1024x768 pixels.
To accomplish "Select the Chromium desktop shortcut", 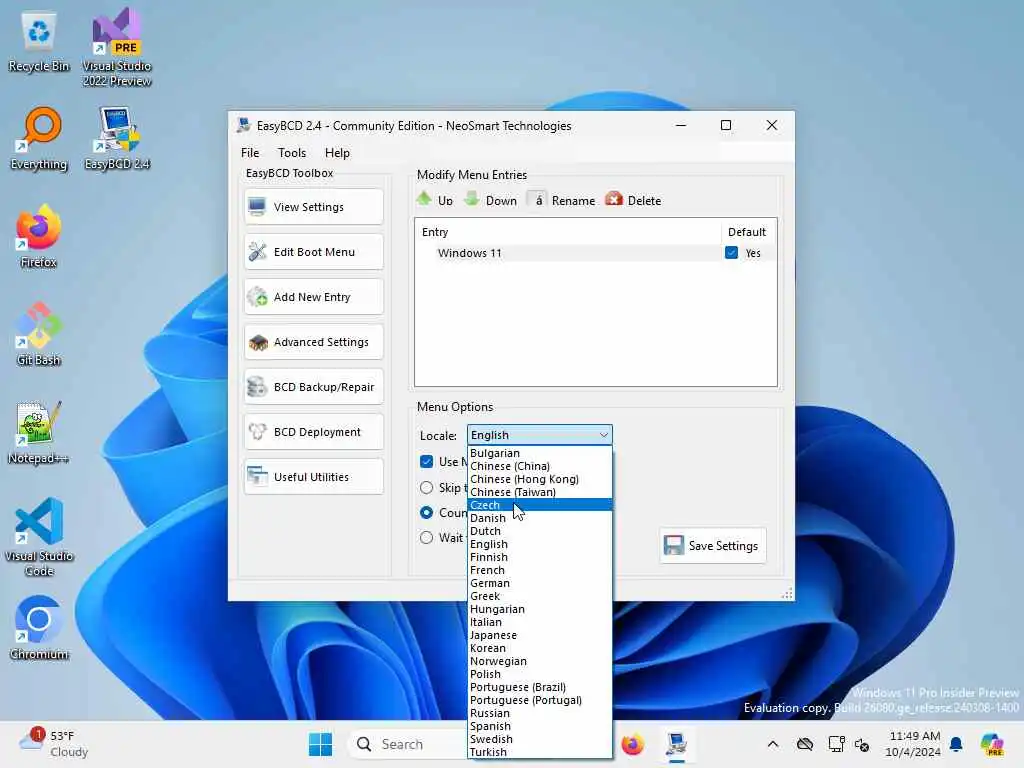I will 39,628.
